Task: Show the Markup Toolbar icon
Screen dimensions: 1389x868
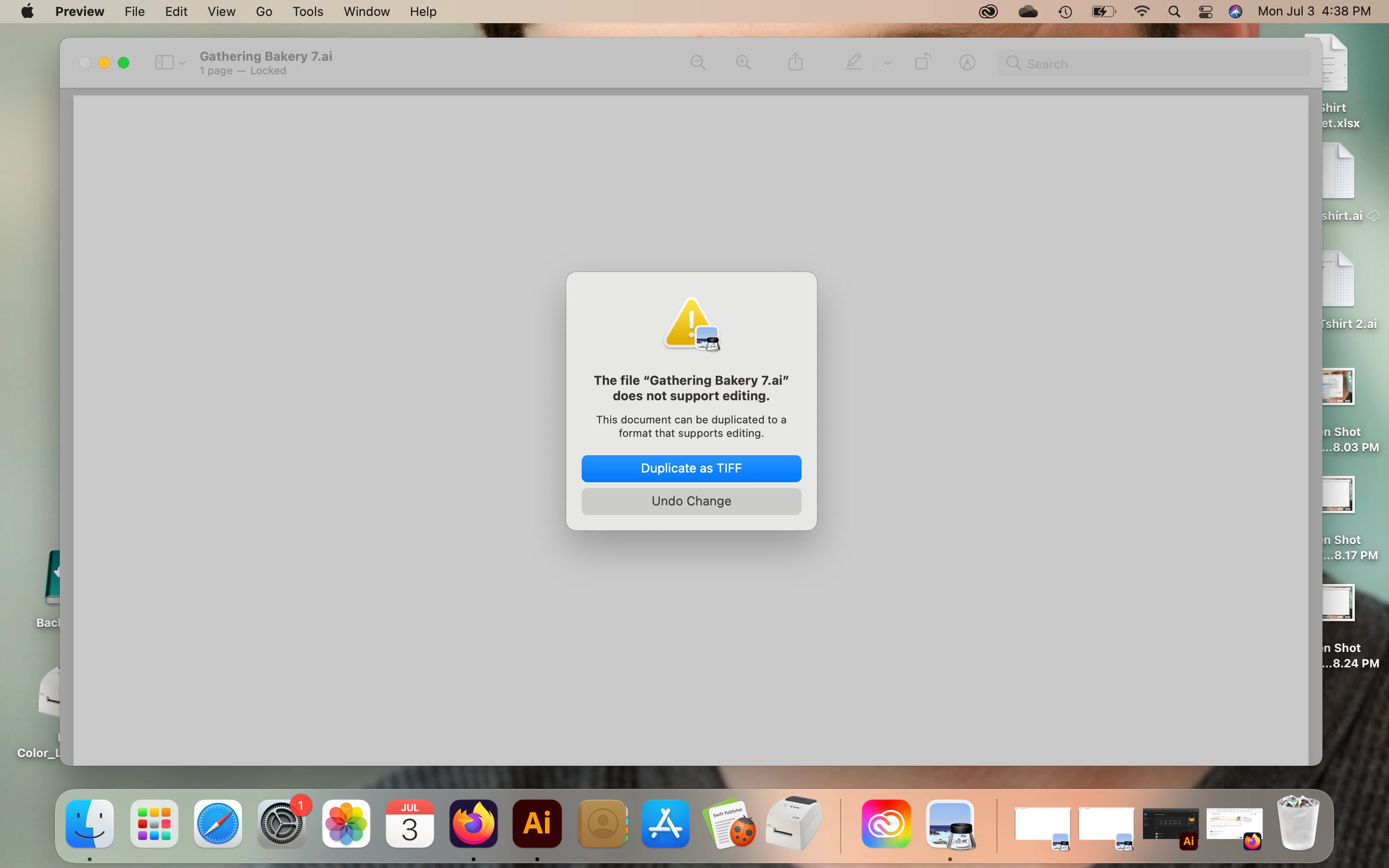Action: tap(967, 63)
